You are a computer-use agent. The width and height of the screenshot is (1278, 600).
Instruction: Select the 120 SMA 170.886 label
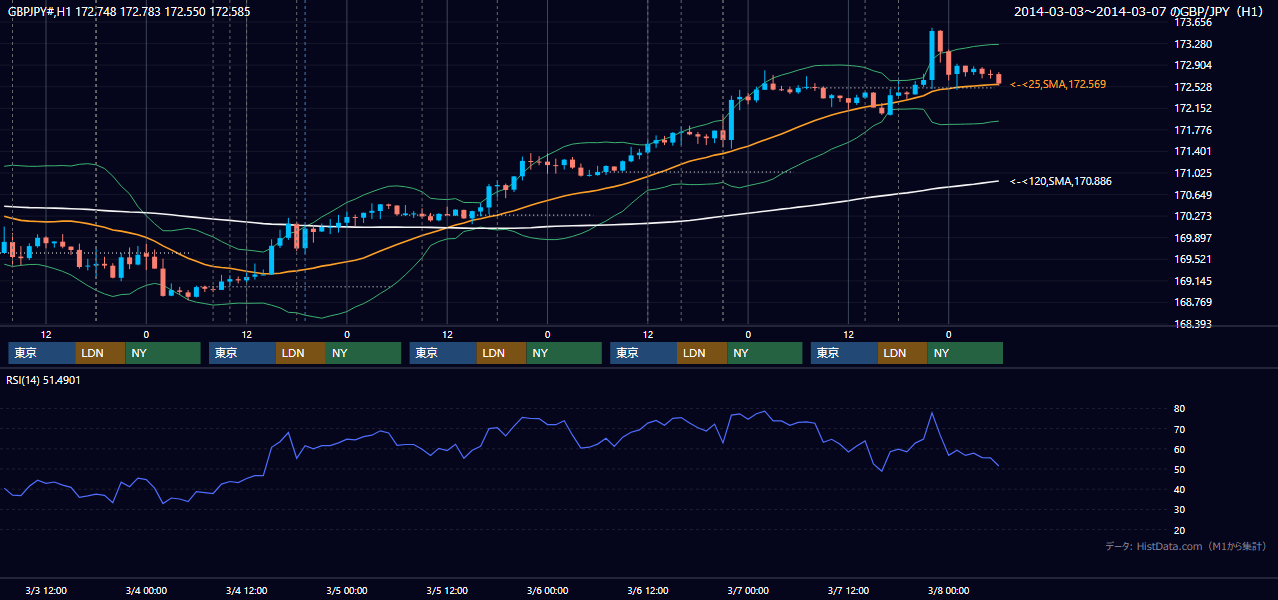tap(1060, 181)
